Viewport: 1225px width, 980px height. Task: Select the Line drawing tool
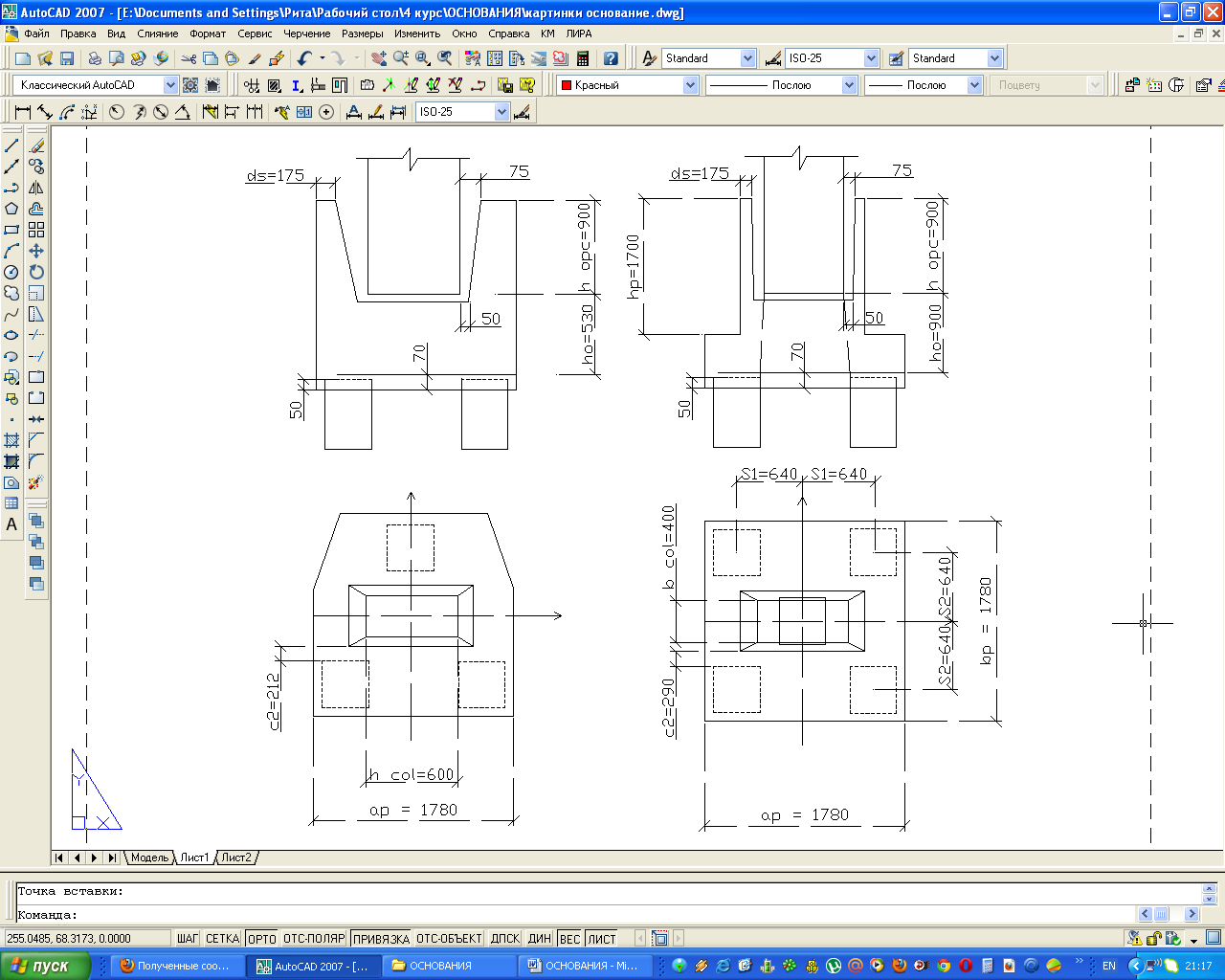pyautogui.click(x=11, y=145)
